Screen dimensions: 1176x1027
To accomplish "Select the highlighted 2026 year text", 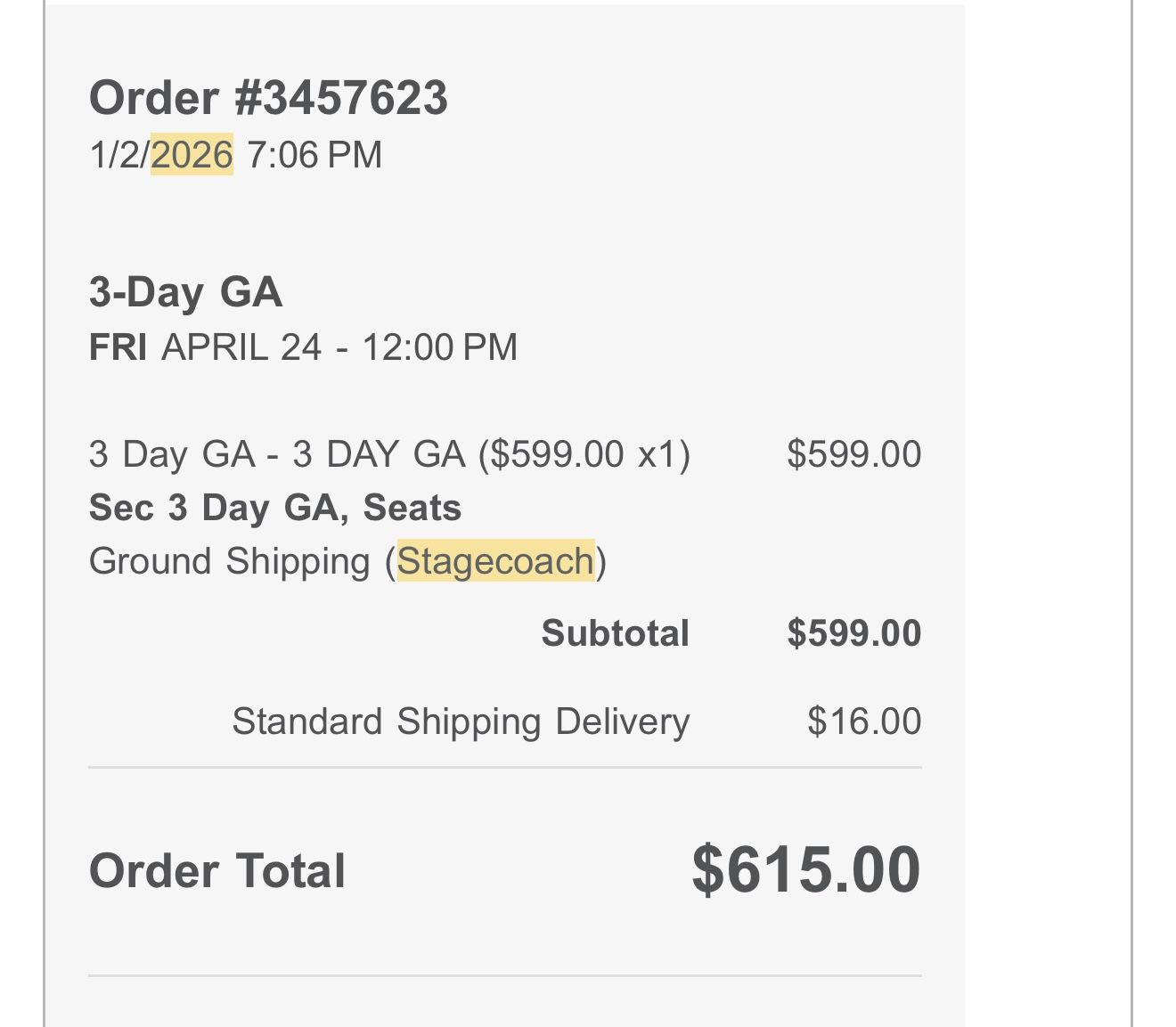I will pos(192,154).
